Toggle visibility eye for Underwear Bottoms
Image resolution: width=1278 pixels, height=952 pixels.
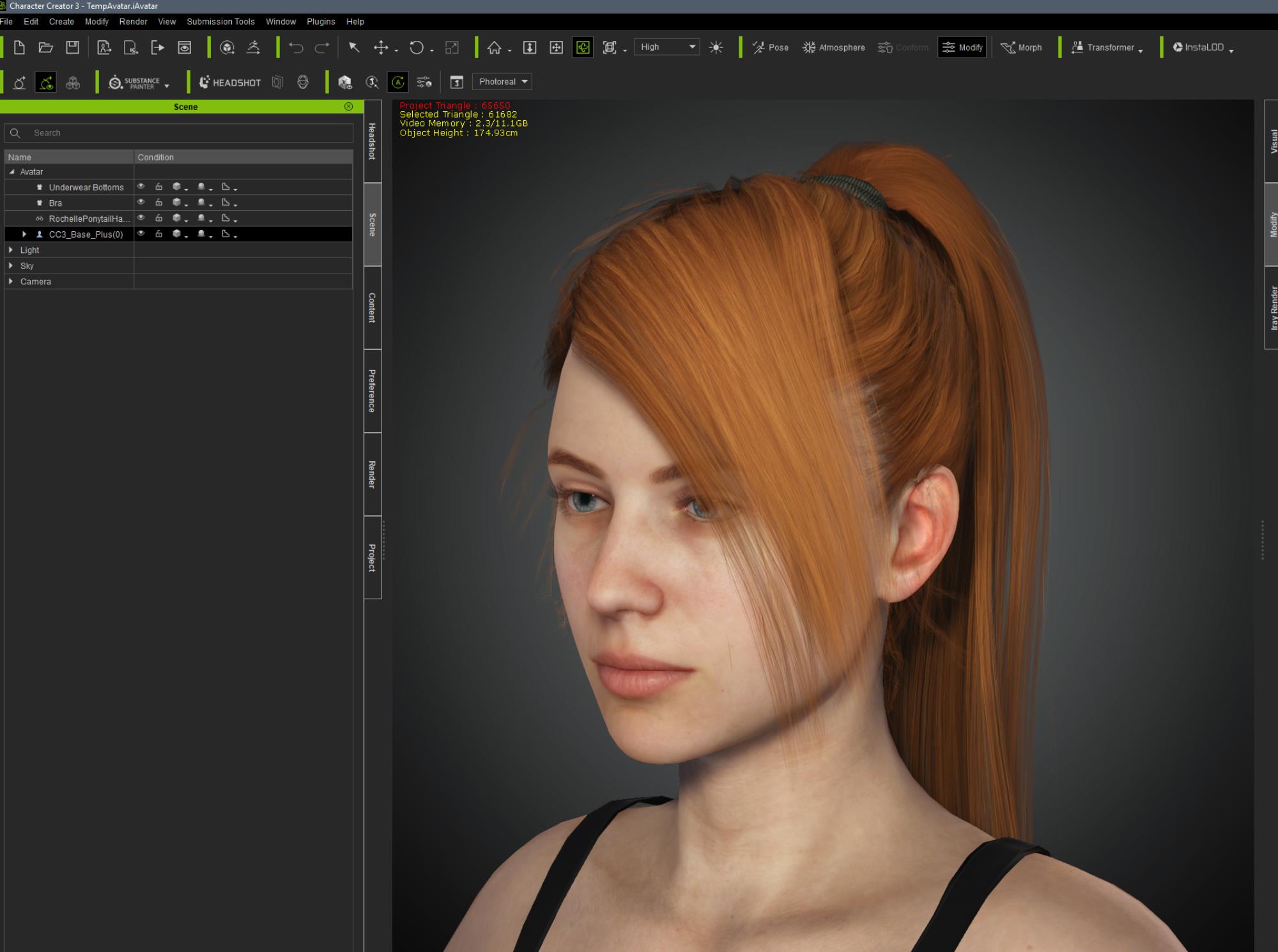(141, 187)
